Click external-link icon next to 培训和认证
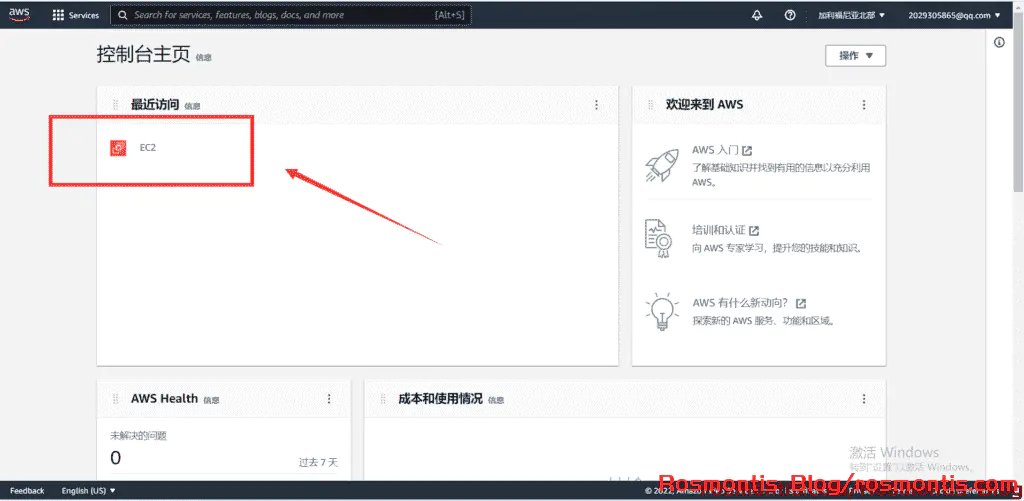Viewport: 1024px width, 501px height. pyautogui.click(x=754, y=231)
